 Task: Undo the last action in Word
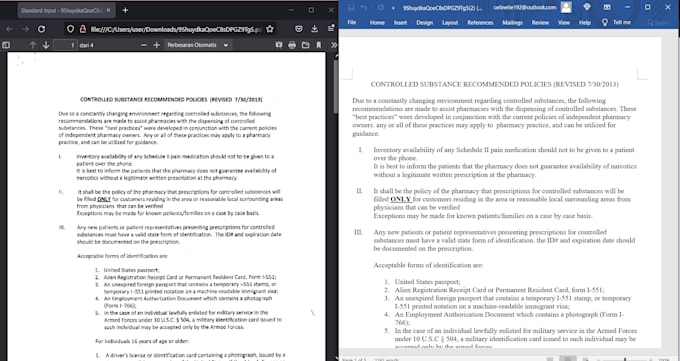(364, 7)
